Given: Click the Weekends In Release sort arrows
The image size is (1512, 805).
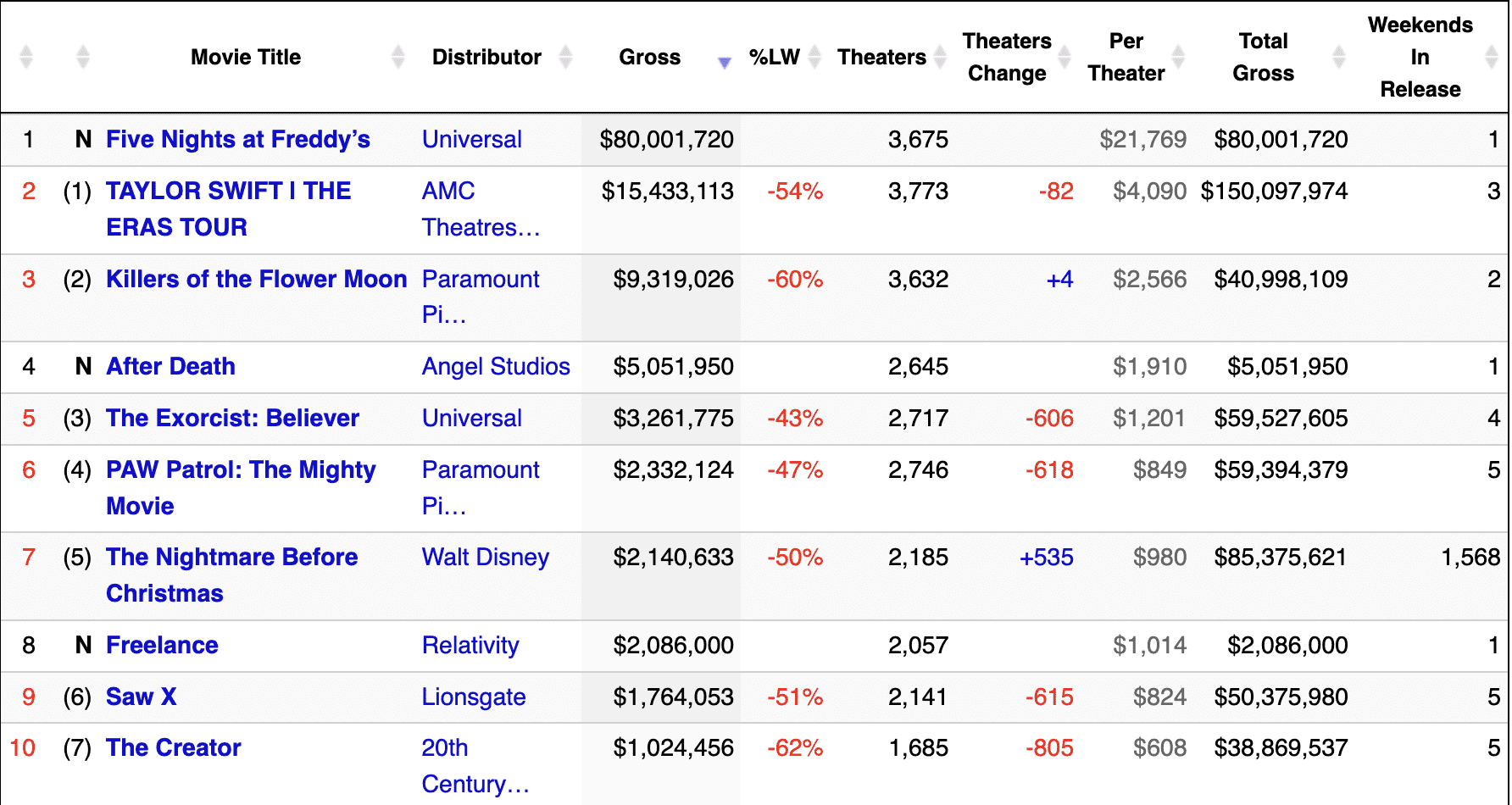Looking at the screenshot, I should tap(1493, 57).
